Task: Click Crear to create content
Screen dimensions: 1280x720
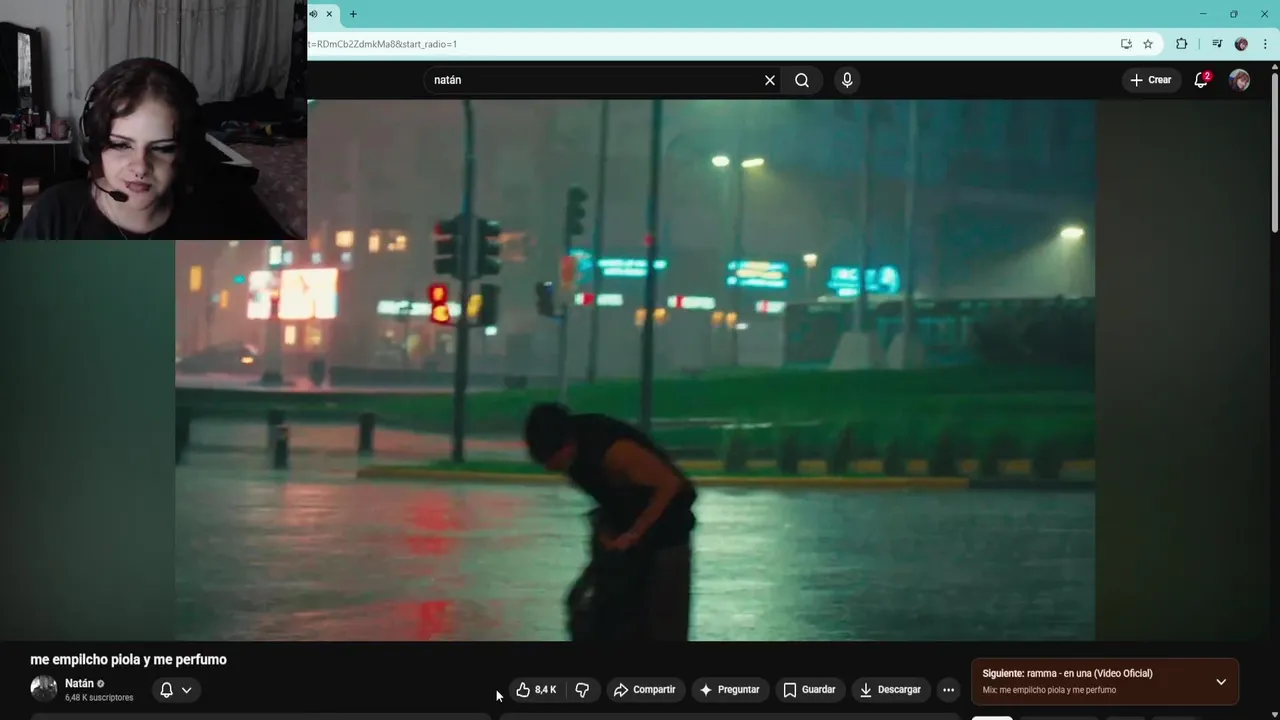Action: coord(1150,80)
